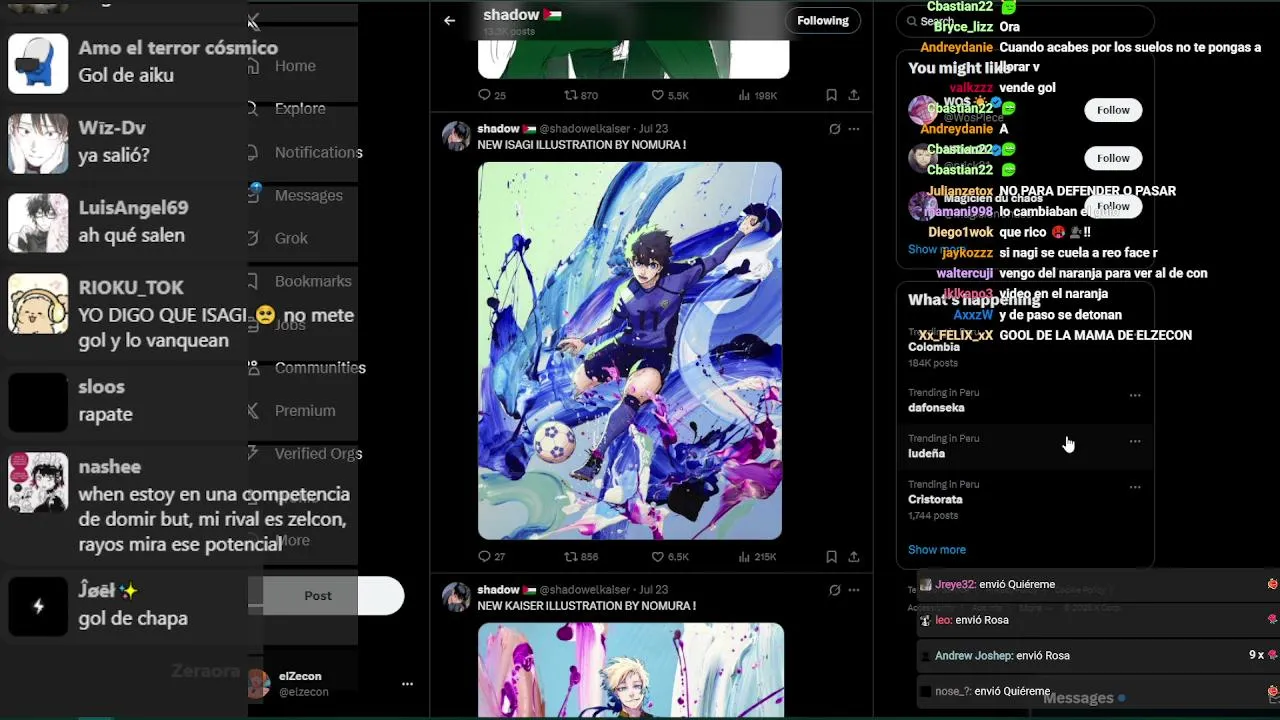Open the options menu for Cristorata trend
1280x720 pixels.
tap(1135, 487)
